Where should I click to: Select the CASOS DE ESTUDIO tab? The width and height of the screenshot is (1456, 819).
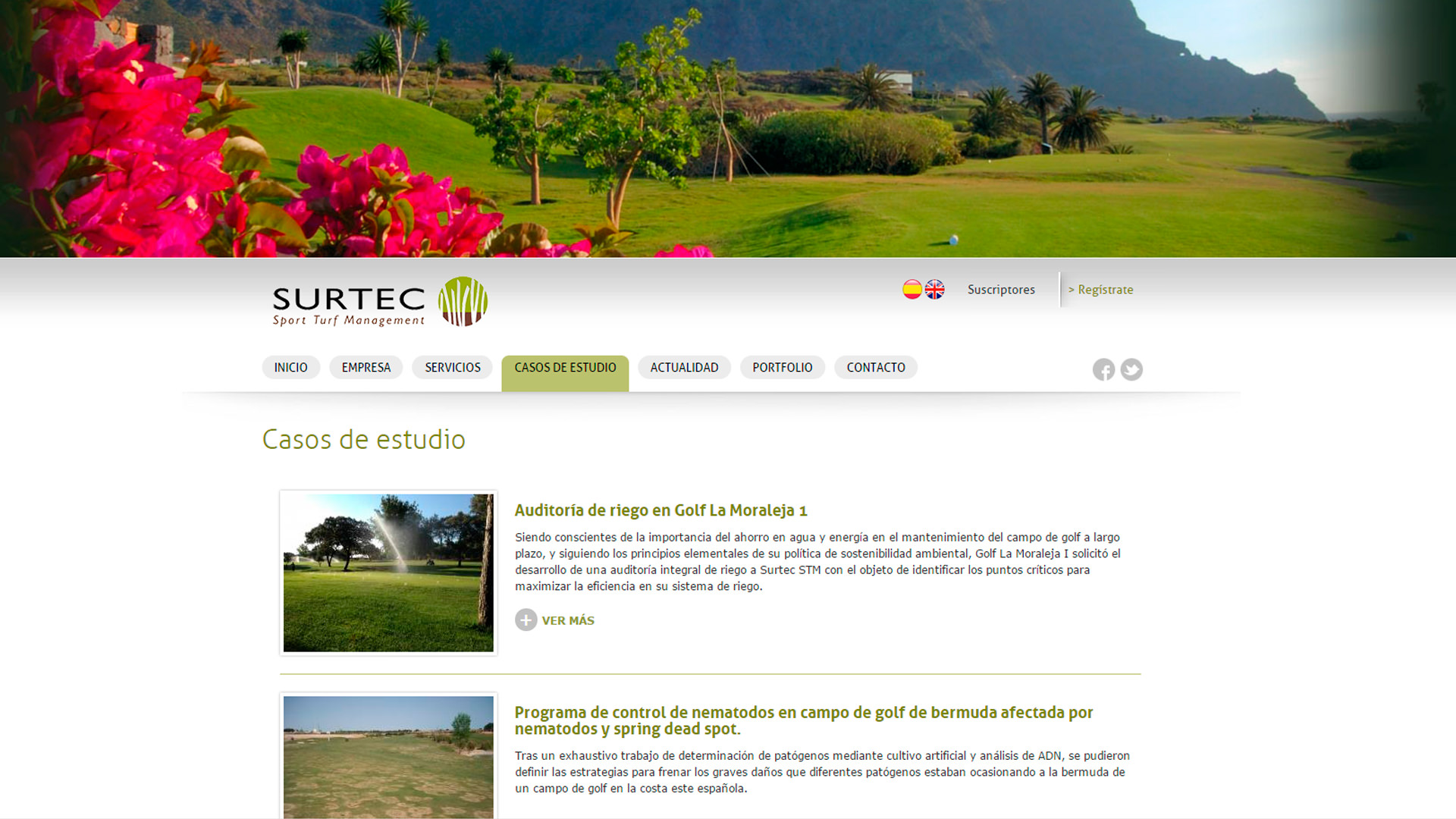coord(565,372)
